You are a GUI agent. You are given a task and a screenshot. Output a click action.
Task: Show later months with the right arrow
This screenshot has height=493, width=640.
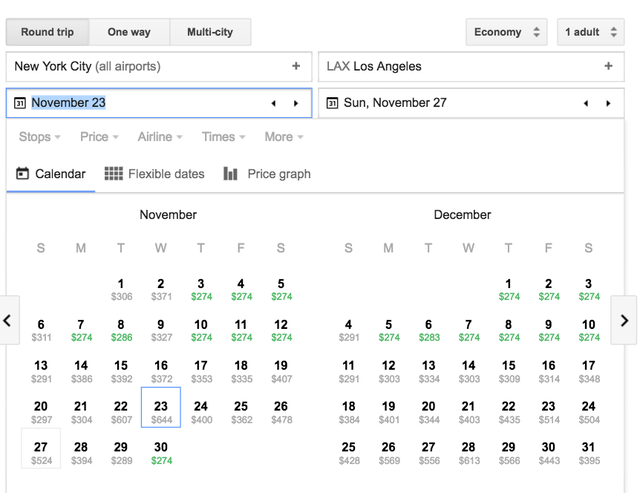[625, 321]
